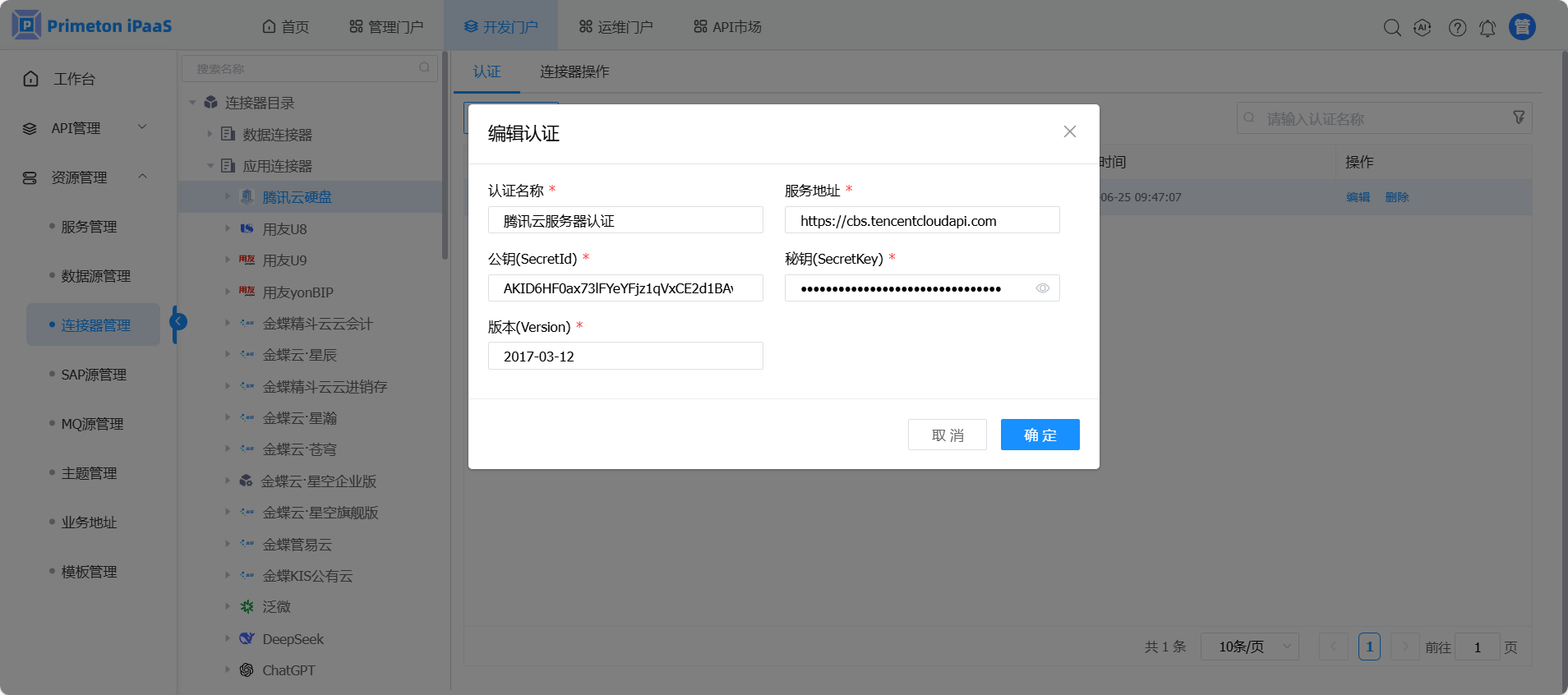The width and height of the screenshot is (1568, 695).
Task: Switch to the 连接器操作 tab
Action: (574, 72)
